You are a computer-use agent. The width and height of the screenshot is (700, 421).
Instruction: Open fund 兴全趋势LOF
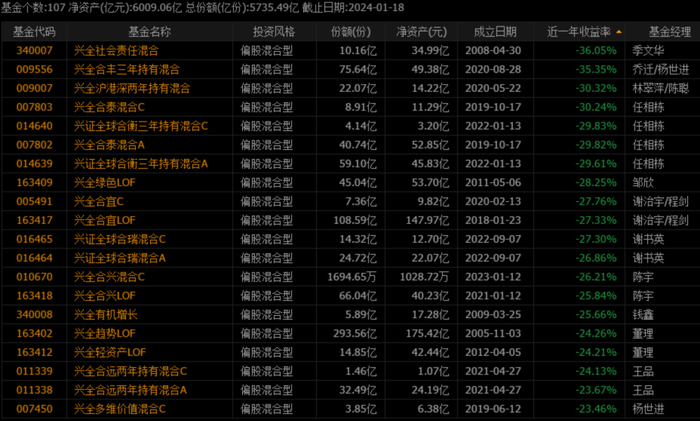coord(104,333)
